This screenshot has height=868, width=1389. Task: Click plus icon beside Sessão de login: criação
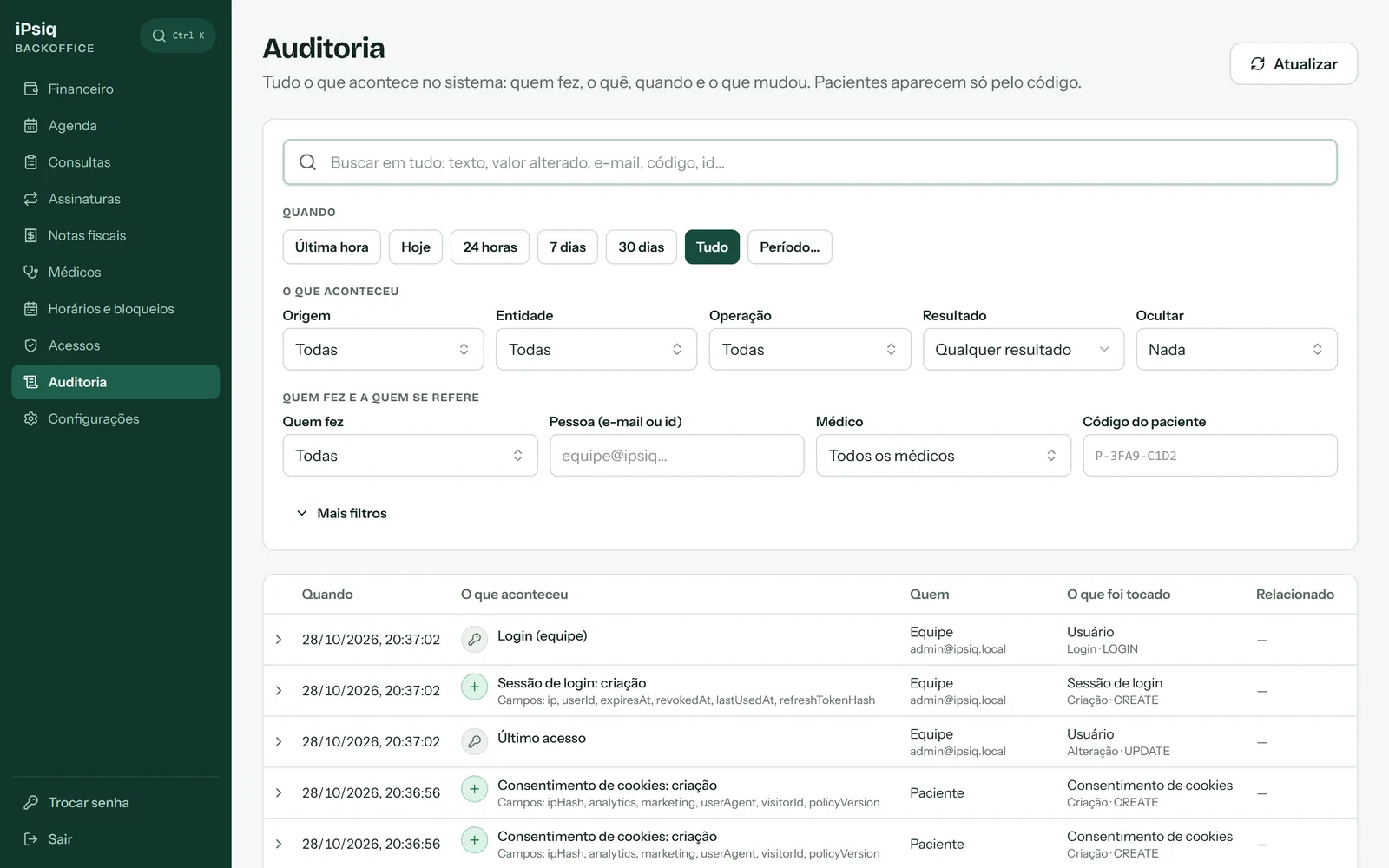[474, 687]
